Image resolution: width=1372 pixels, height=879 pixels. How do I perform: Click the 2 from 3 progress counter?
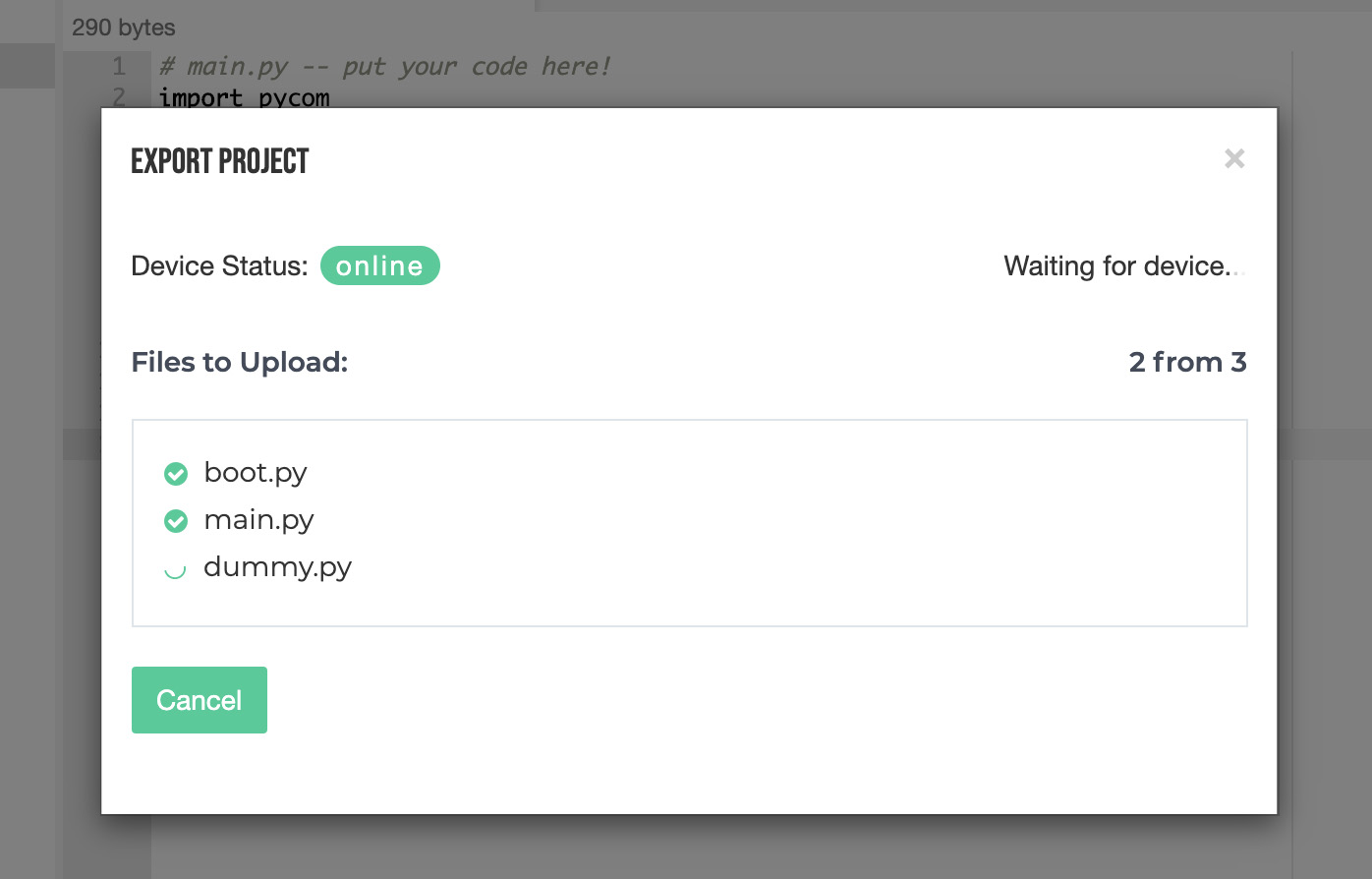click(1187, 362)
